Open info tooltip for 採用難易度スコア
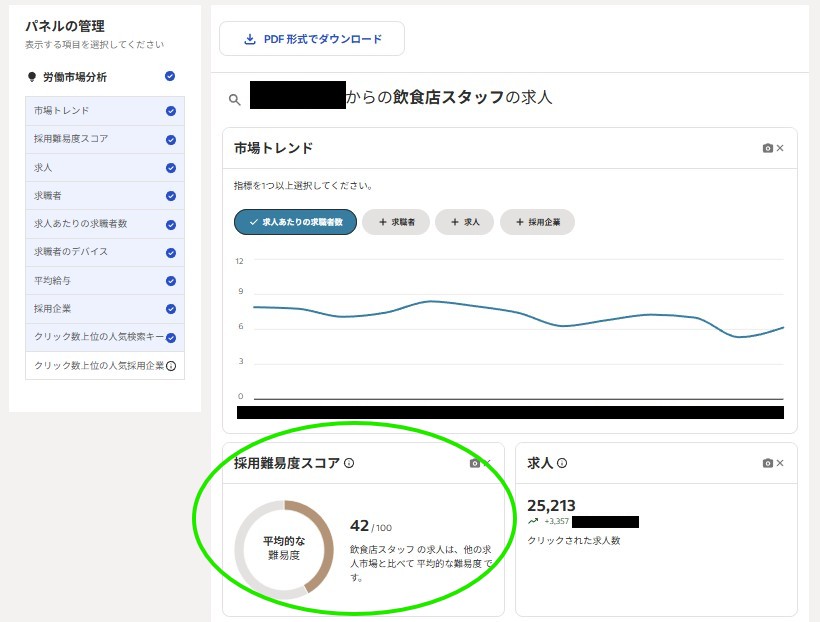The image size is (820, 622). [349, 463]
